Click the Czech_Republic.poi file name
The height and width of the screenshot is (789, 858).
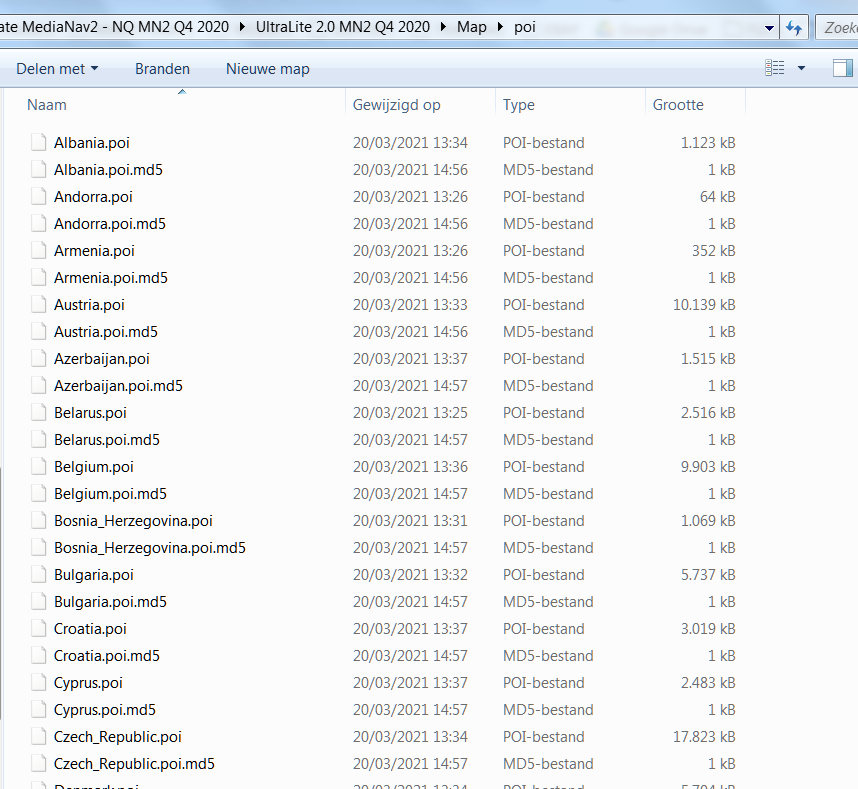pyautogui.click(x=118, y=736)
